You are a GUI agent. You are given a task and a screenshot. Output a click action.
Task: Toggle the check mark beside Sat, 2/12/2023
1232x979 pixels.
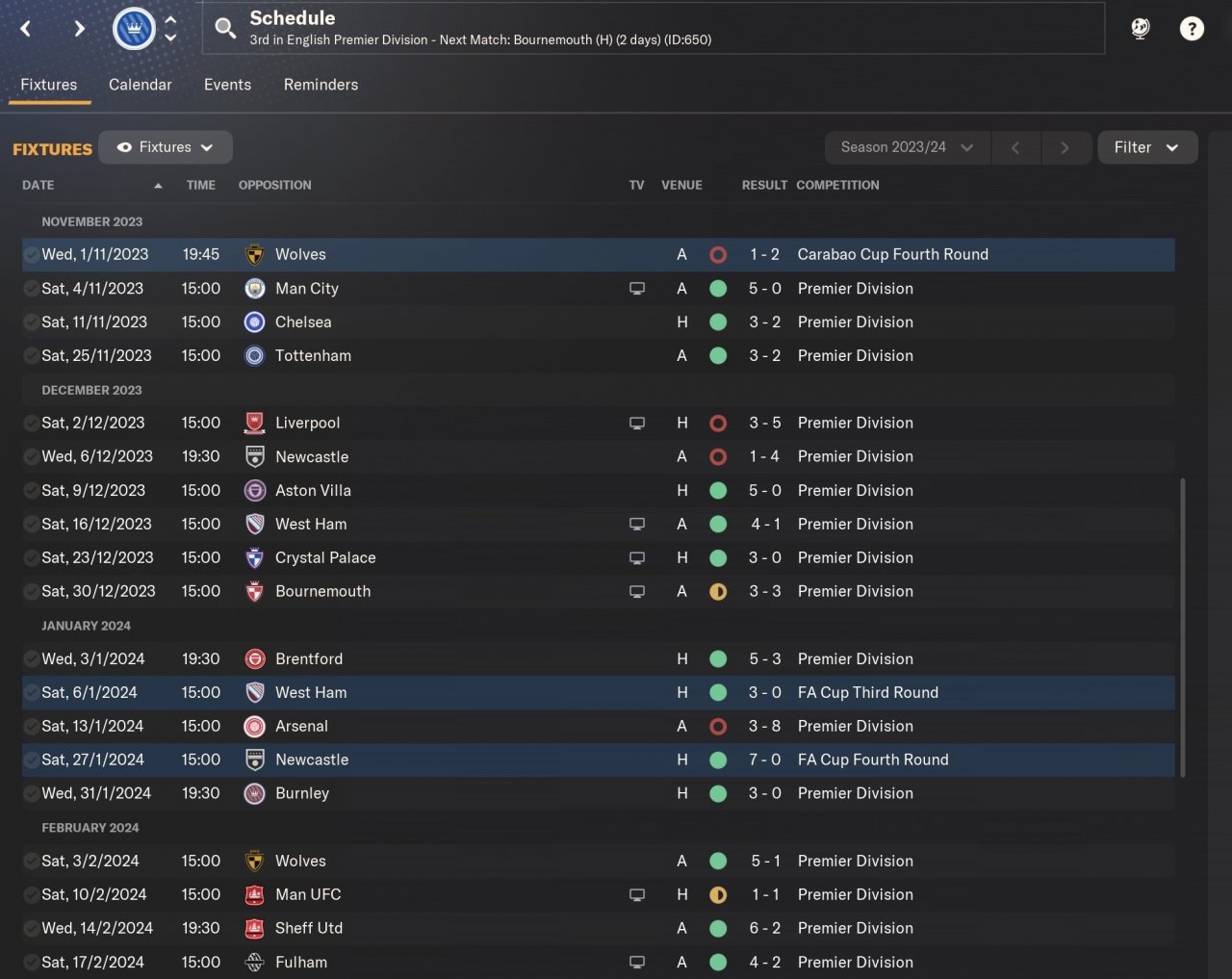(32, 423)
